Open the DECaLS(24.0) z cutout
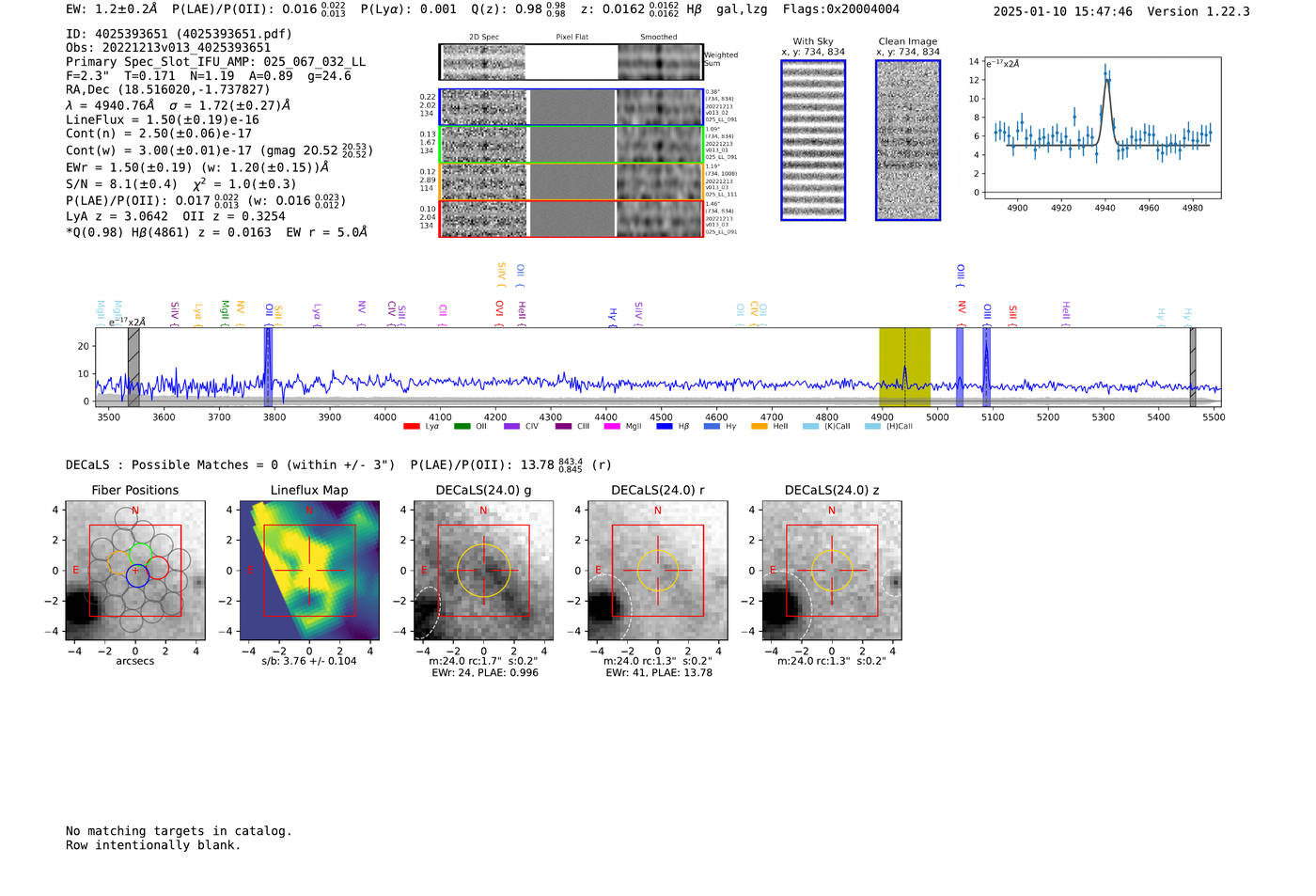Image resolution: width=1316 pixels, height=896 pixels. coord(831,570)
